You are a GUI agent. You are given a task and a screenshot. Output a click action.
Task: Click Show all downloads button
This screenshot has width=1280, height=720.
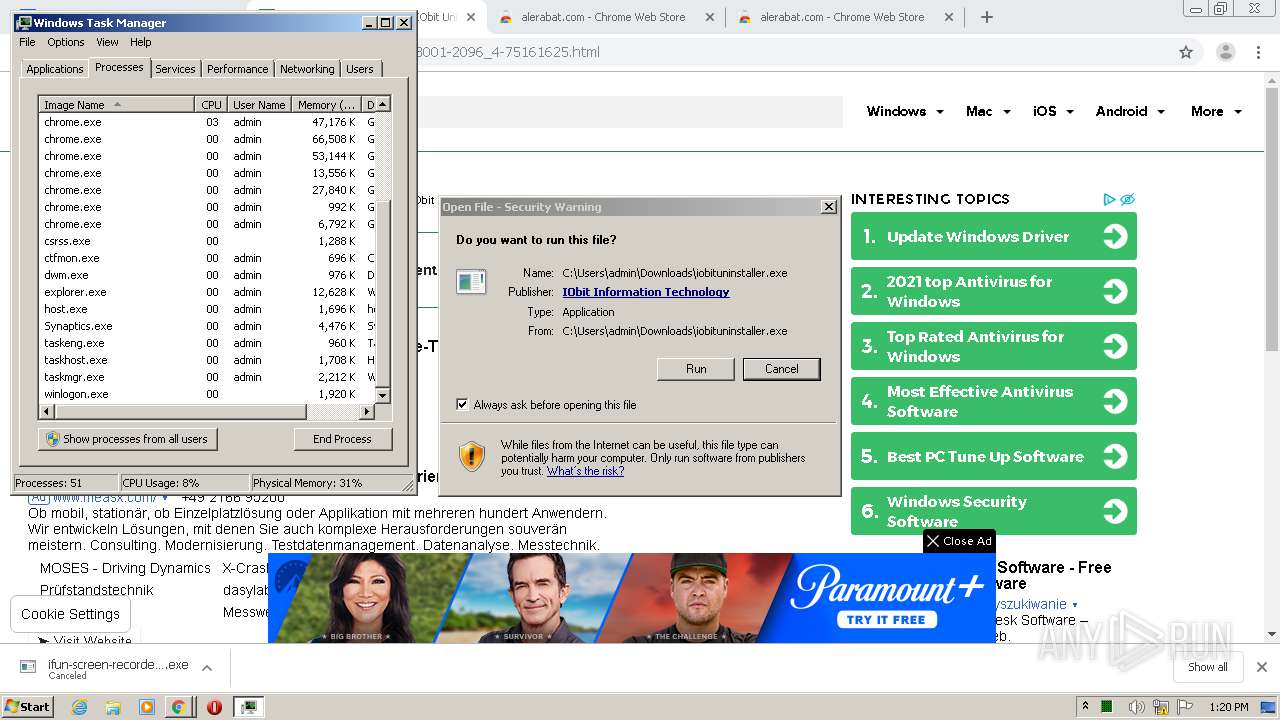point(1207,667)
